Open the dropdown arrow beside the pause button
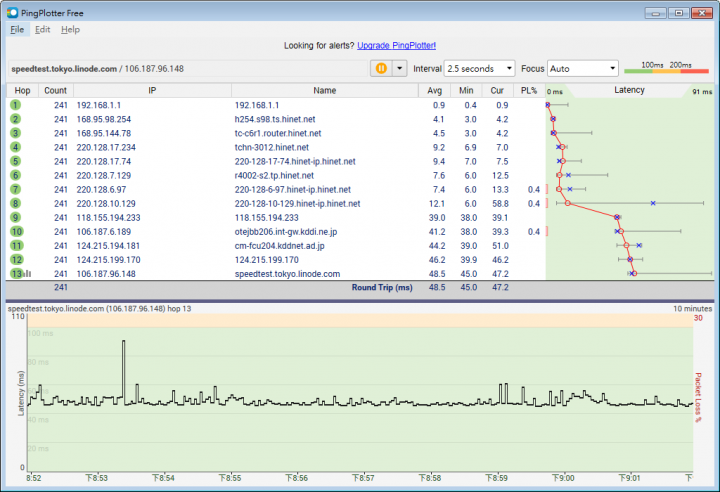Viewport: 720px width, 492px height. [399, 68]
